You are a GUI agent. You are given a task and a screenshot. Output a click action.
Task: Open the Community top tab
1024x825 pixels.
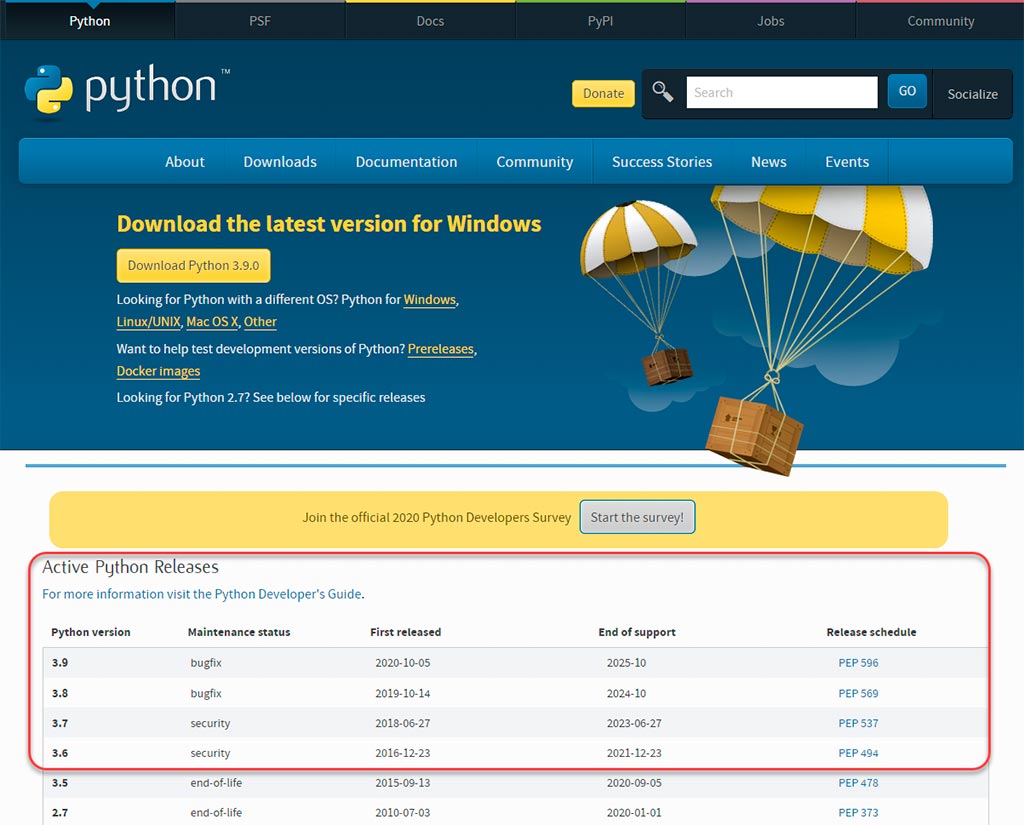940,21
